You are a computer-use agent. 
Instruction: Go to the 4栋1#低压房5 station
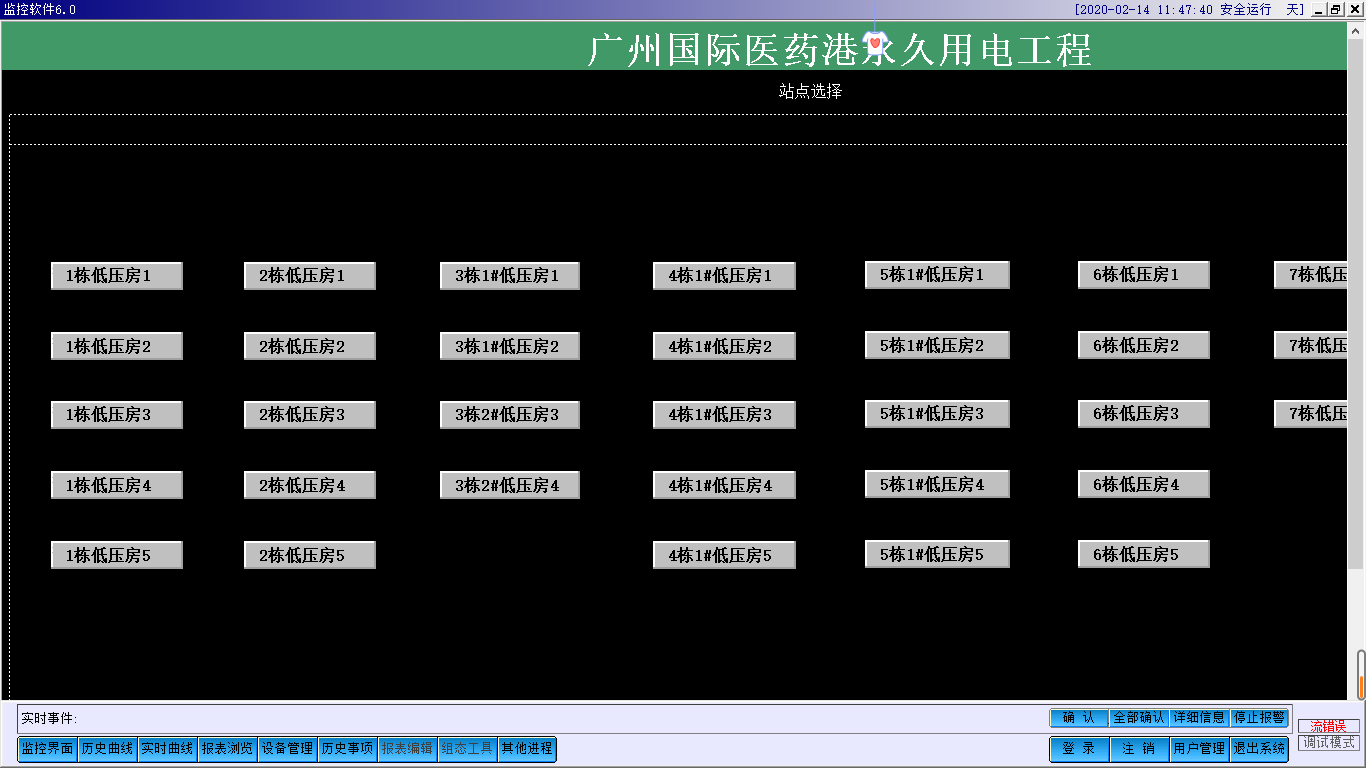[723, 556]
